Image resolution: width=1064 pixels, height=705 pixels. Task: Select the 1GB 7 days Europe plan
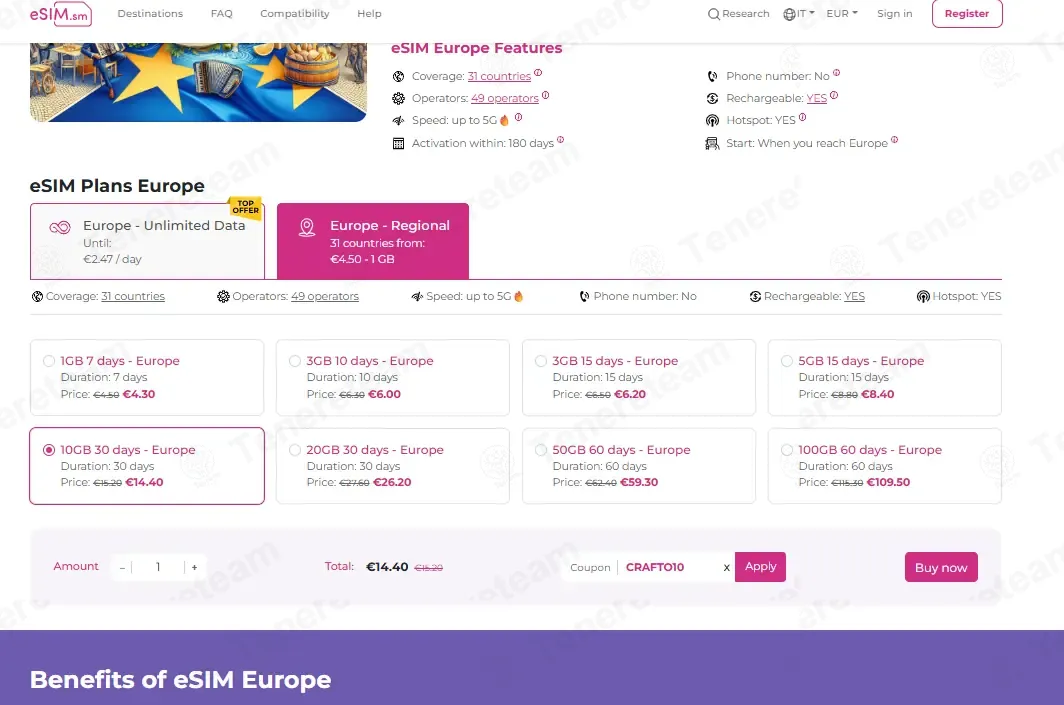pyautogui.click(x=49, y=361)
